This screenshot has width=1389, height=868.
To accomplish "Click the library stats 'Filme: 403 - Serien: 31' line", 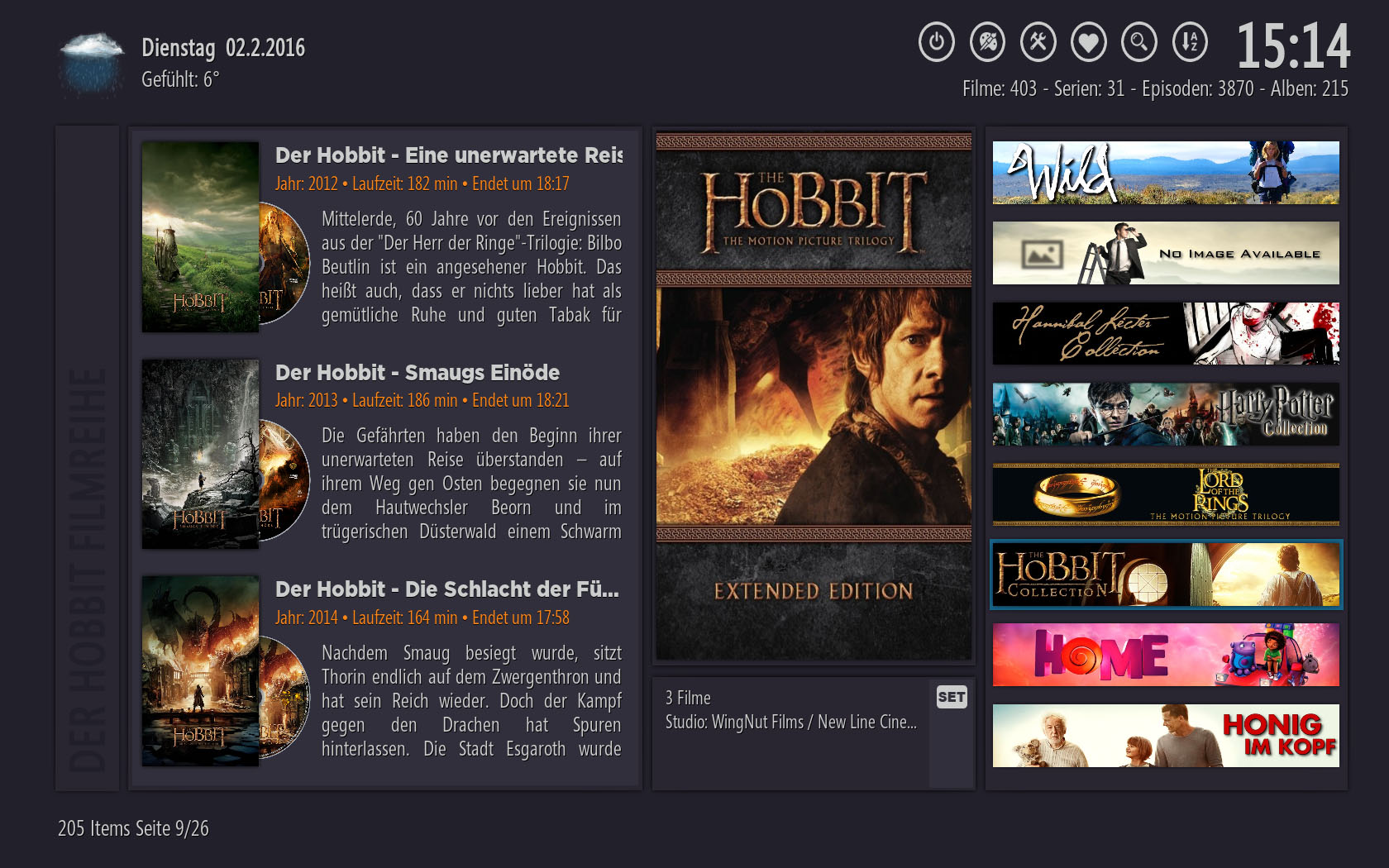I will point(1155,88).
